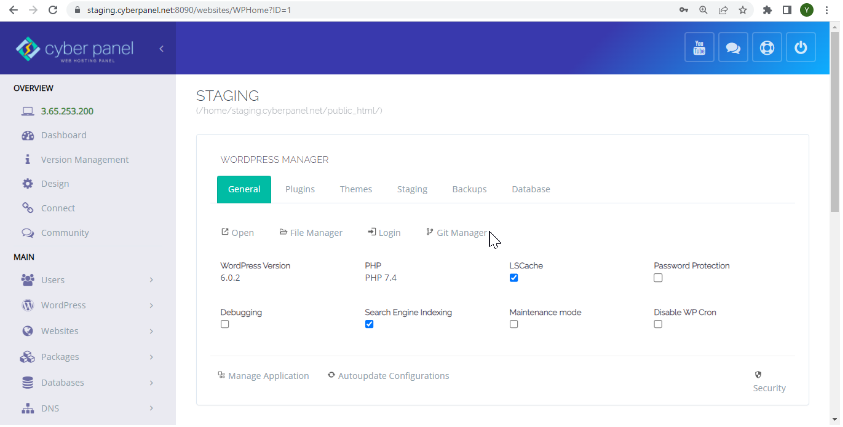Open the chat bubbles icon button
The height and width of the screenshot is (427, 843).
(733, 47)
